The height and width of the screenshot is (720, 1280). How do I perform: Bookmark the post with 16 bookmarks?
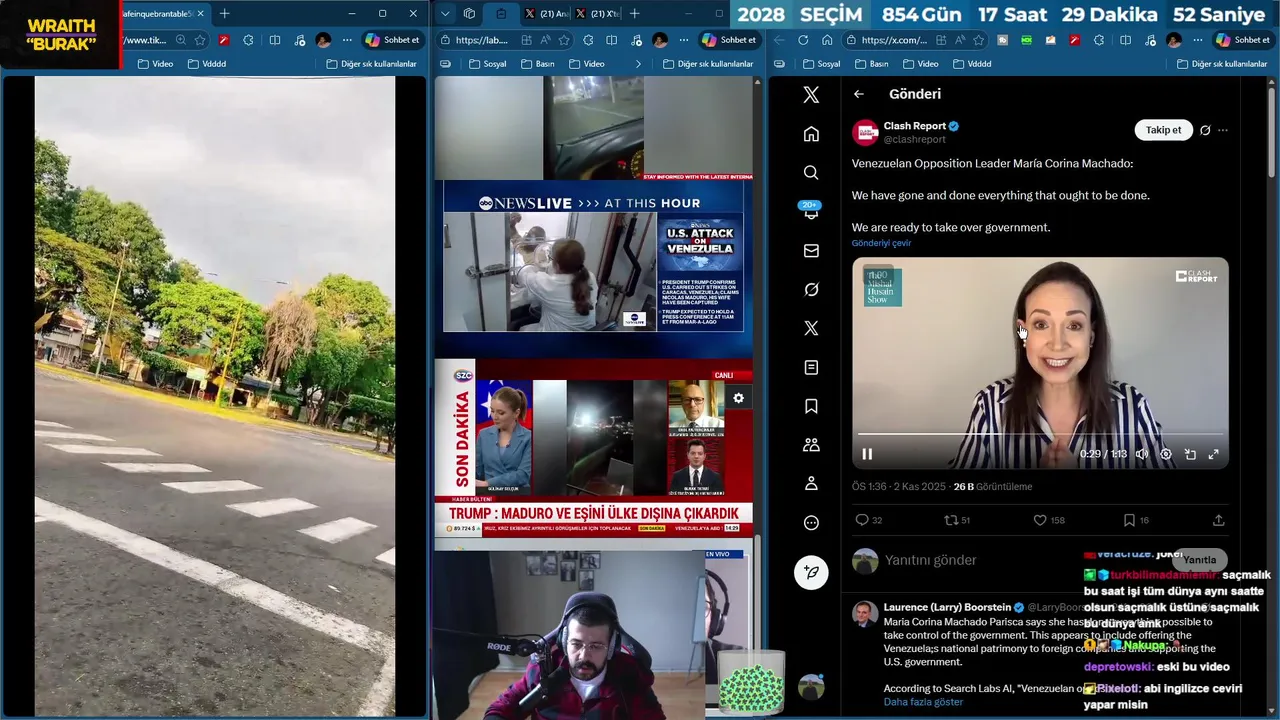(1129, 520)
